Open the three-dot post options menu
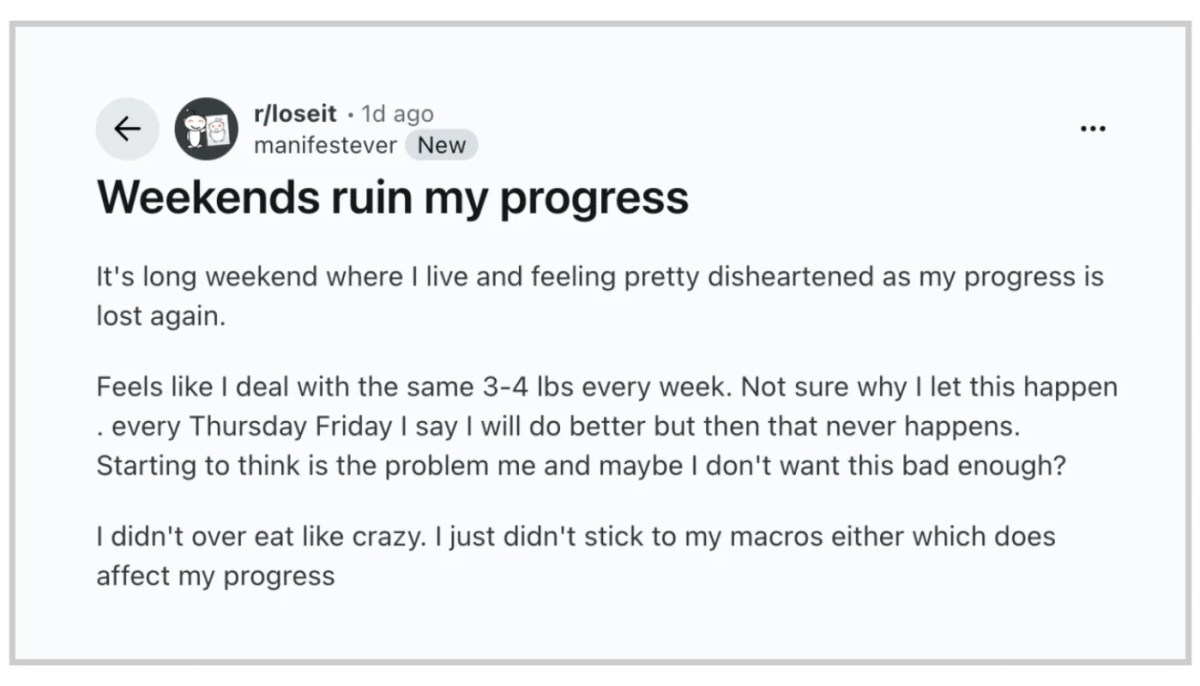Viewport: 1200px width, 686px height. tap(1093, 129)
